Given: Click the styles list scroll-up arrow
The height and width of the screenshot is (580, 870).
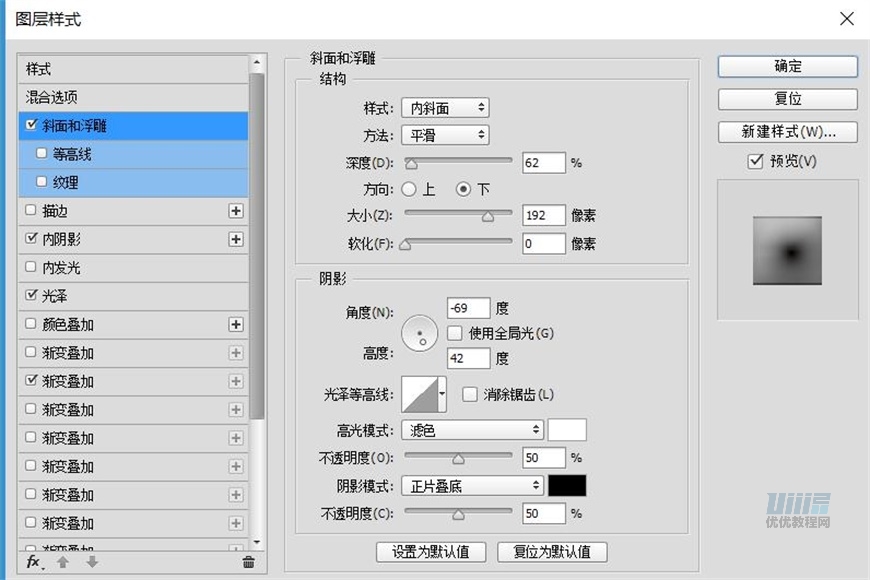Looking at the screenshot, I should 256,62.
